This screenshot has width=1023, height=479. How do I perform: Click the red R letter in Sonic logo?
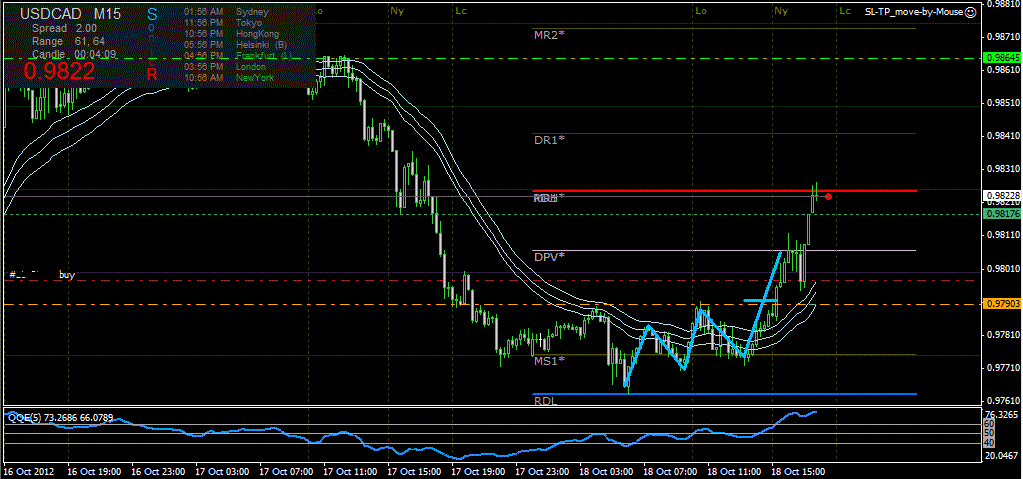(152, 73)
